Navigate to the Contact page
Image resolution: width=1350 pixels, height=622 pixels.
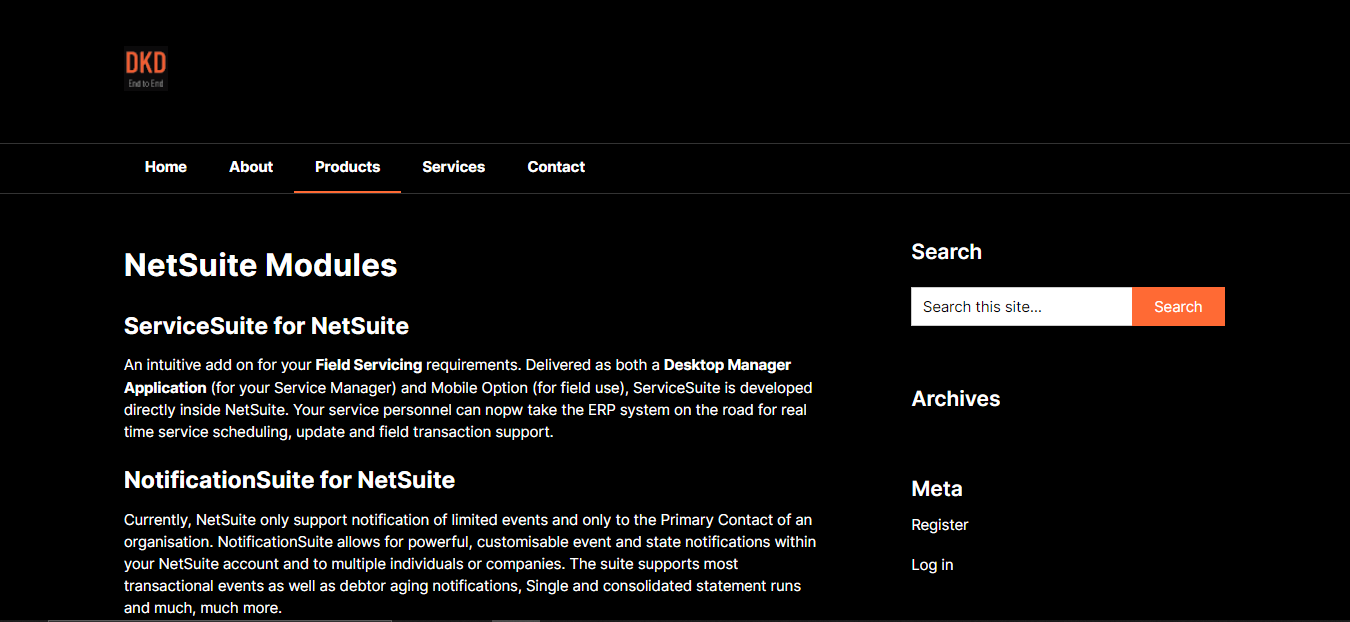coord(556,167)
